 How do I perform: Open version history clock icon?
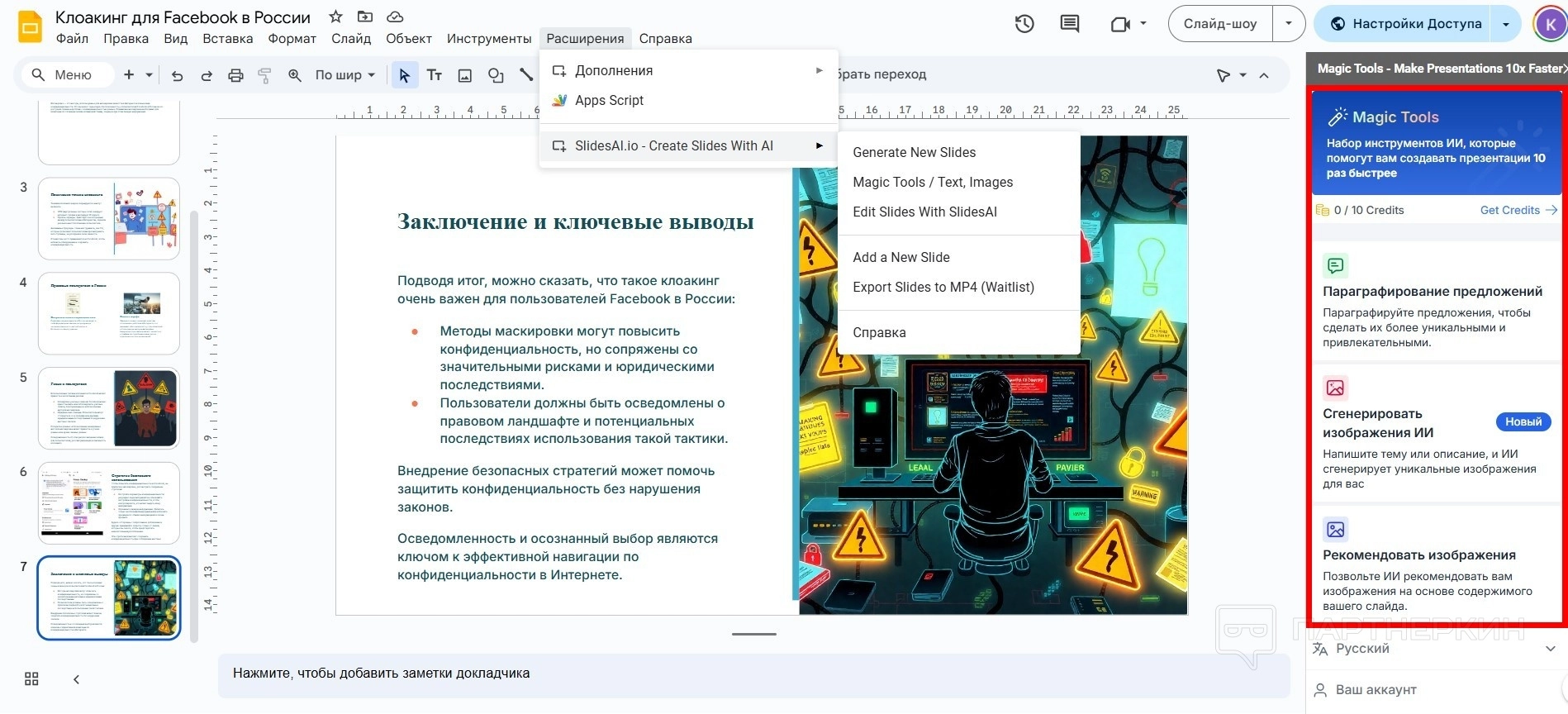[x=1024, y=24]
